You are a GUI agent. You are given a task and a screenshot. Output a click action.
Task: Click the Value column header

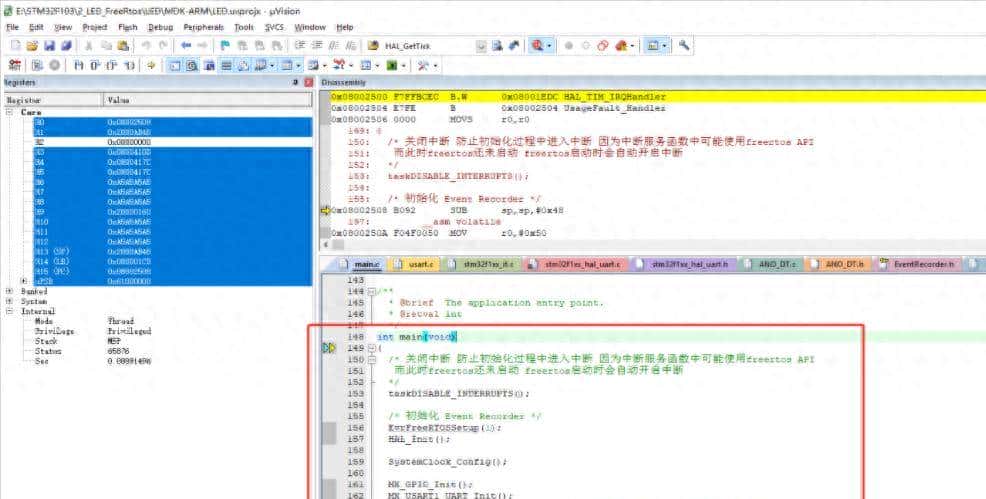click(208, 100)
